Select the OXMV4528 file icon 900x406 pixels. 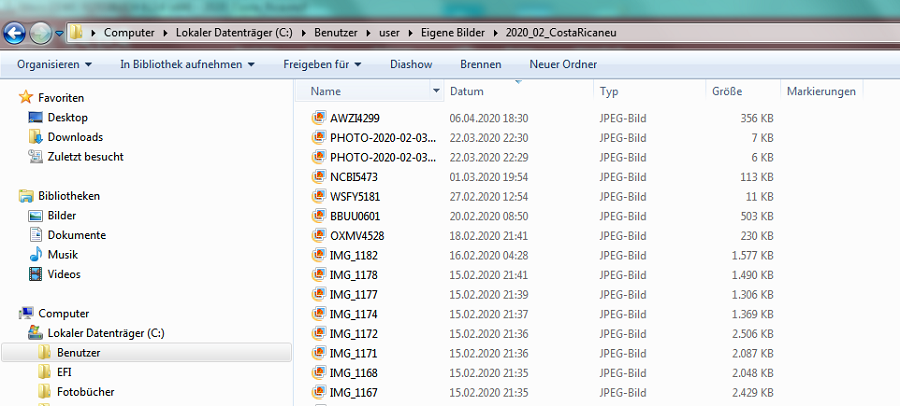[319, 235]
